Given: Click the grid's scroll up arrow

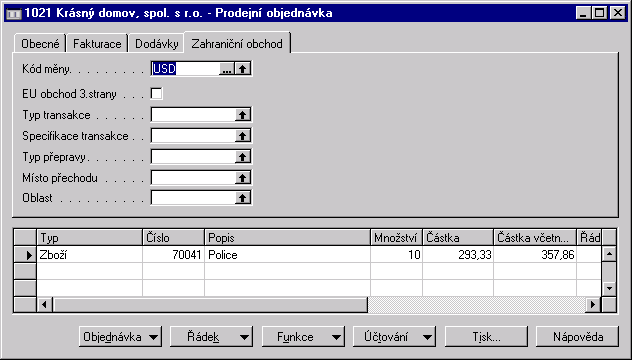Looking at the screenshot, I should [609, 254].
